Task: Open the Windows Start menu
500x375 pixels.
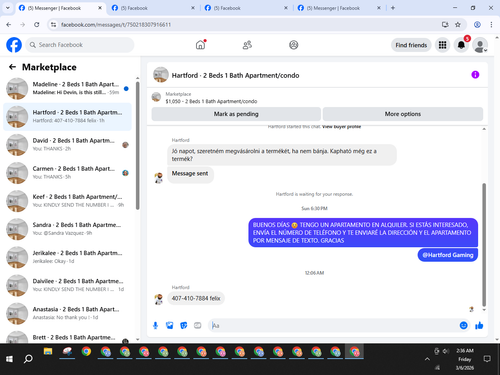Action: point(9,359)
